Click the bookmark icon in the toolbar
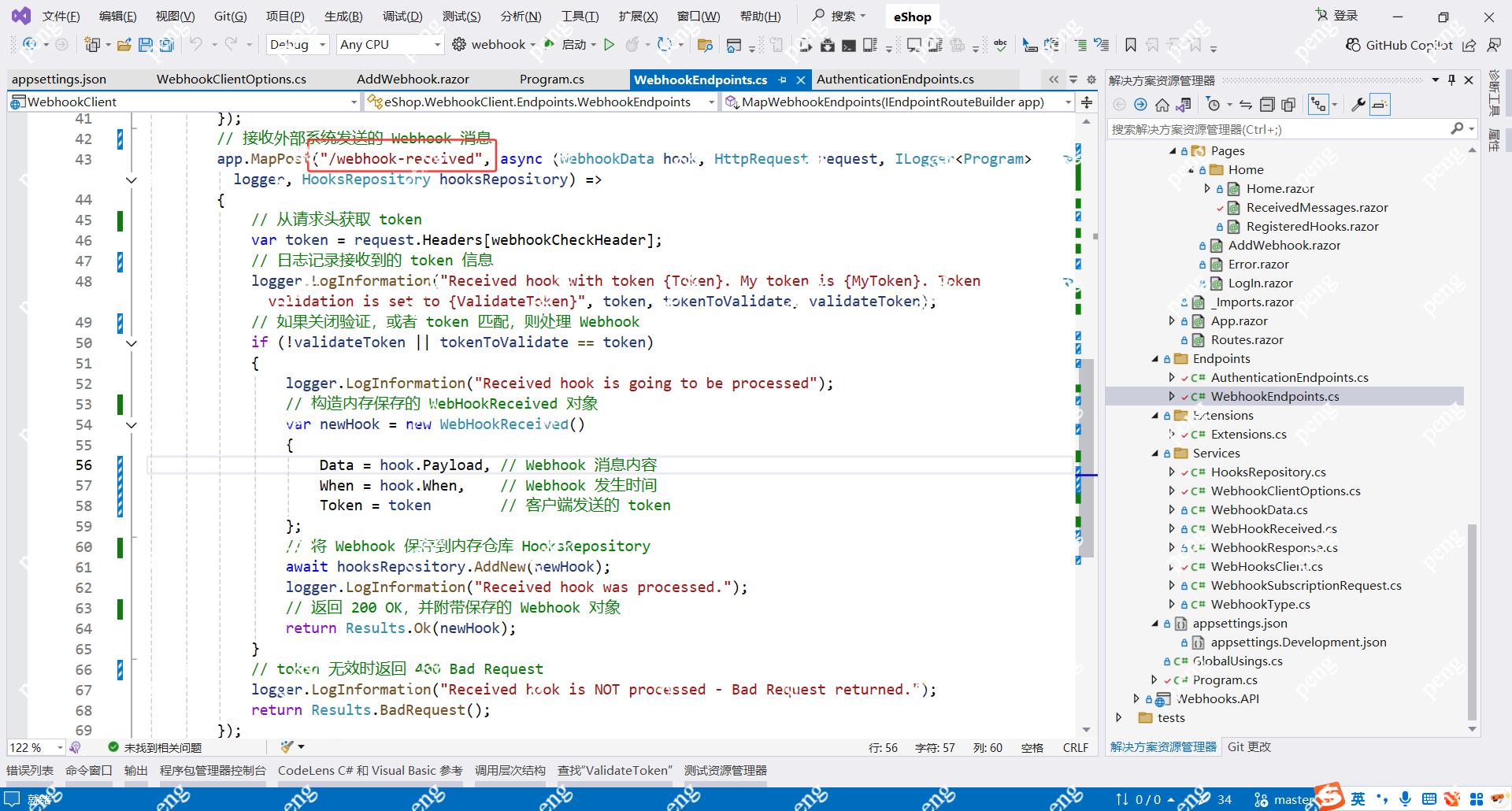The height and width of the screenshot is (811, 1512). point(1130,45)
